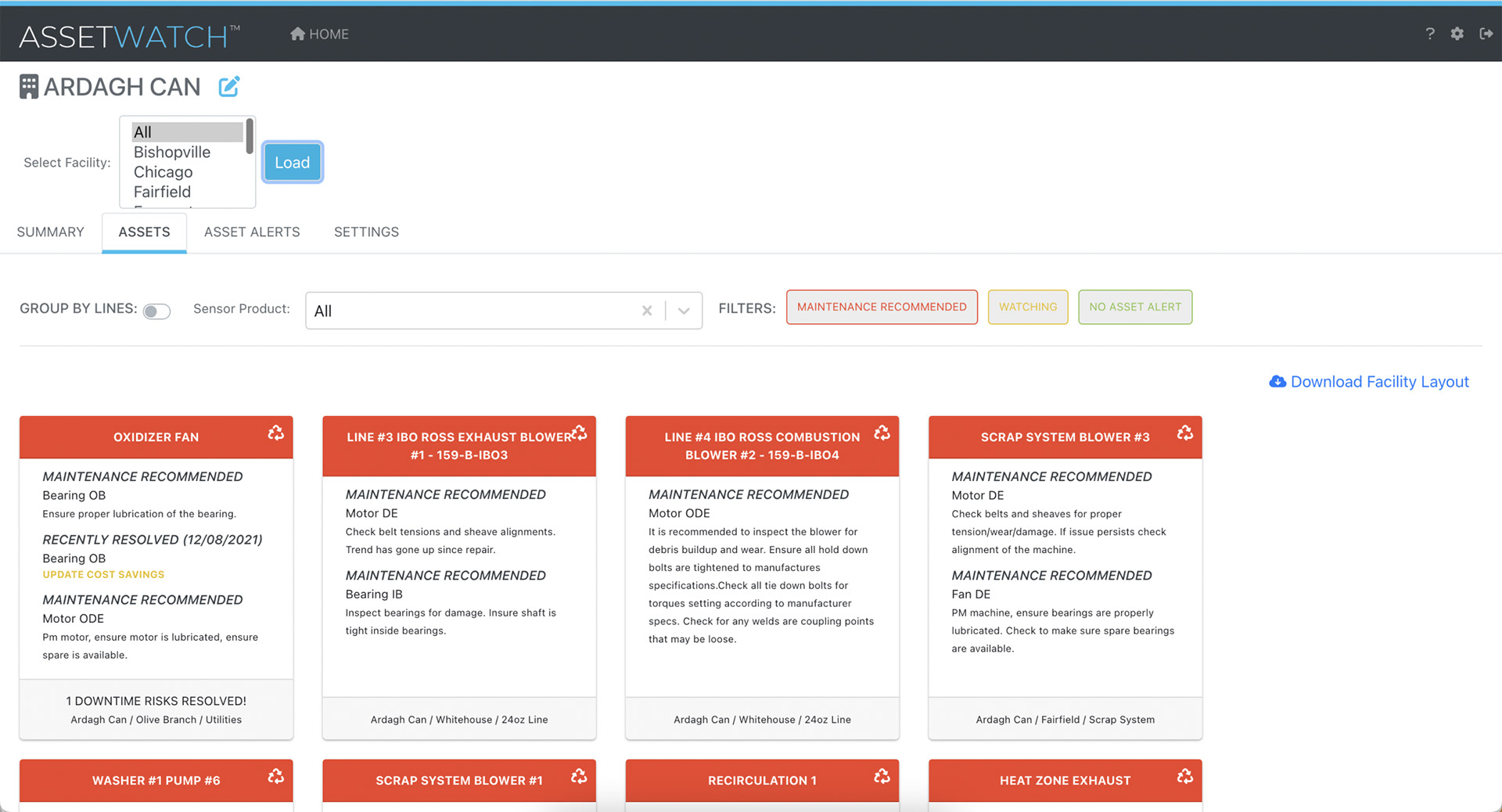1502x812 pixels.
Task: Click recycle icon on Scrap System Blower #1 card
Action: [x=579, y=776]
